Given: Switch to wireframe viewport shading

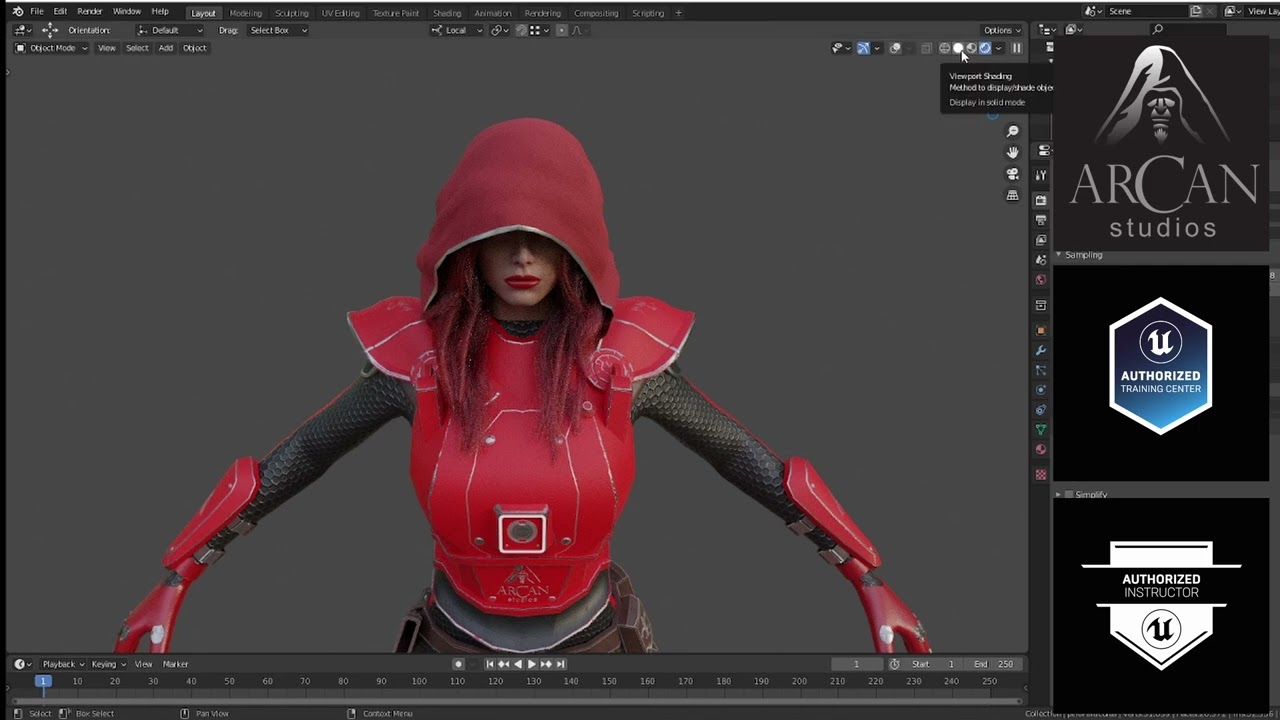Looking at the screenshot, I should [x=944, y=48].
